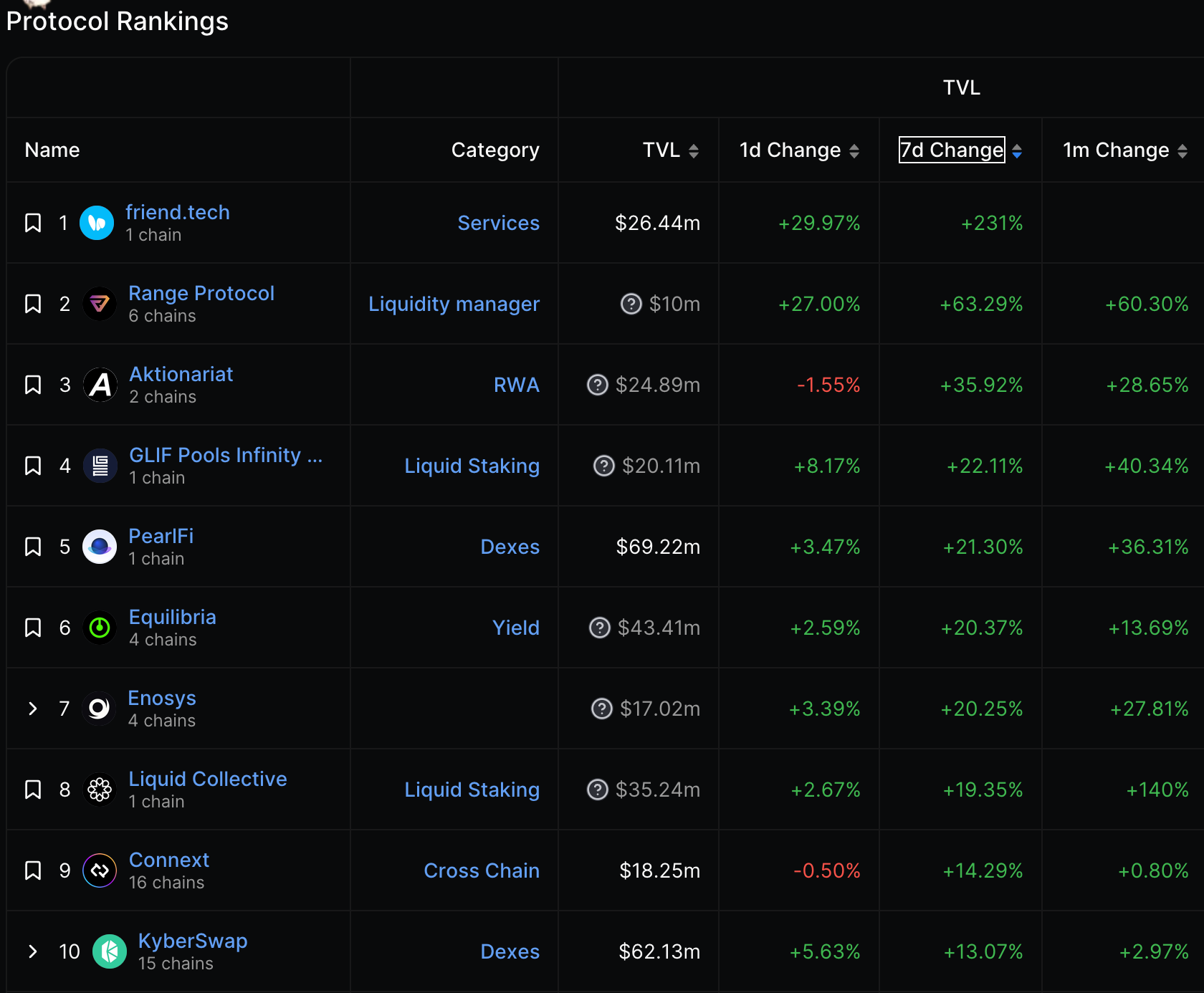Viewport: 1204px width, 993px height.
Task: Open the Cross Chain category
Action: (482, 870)
